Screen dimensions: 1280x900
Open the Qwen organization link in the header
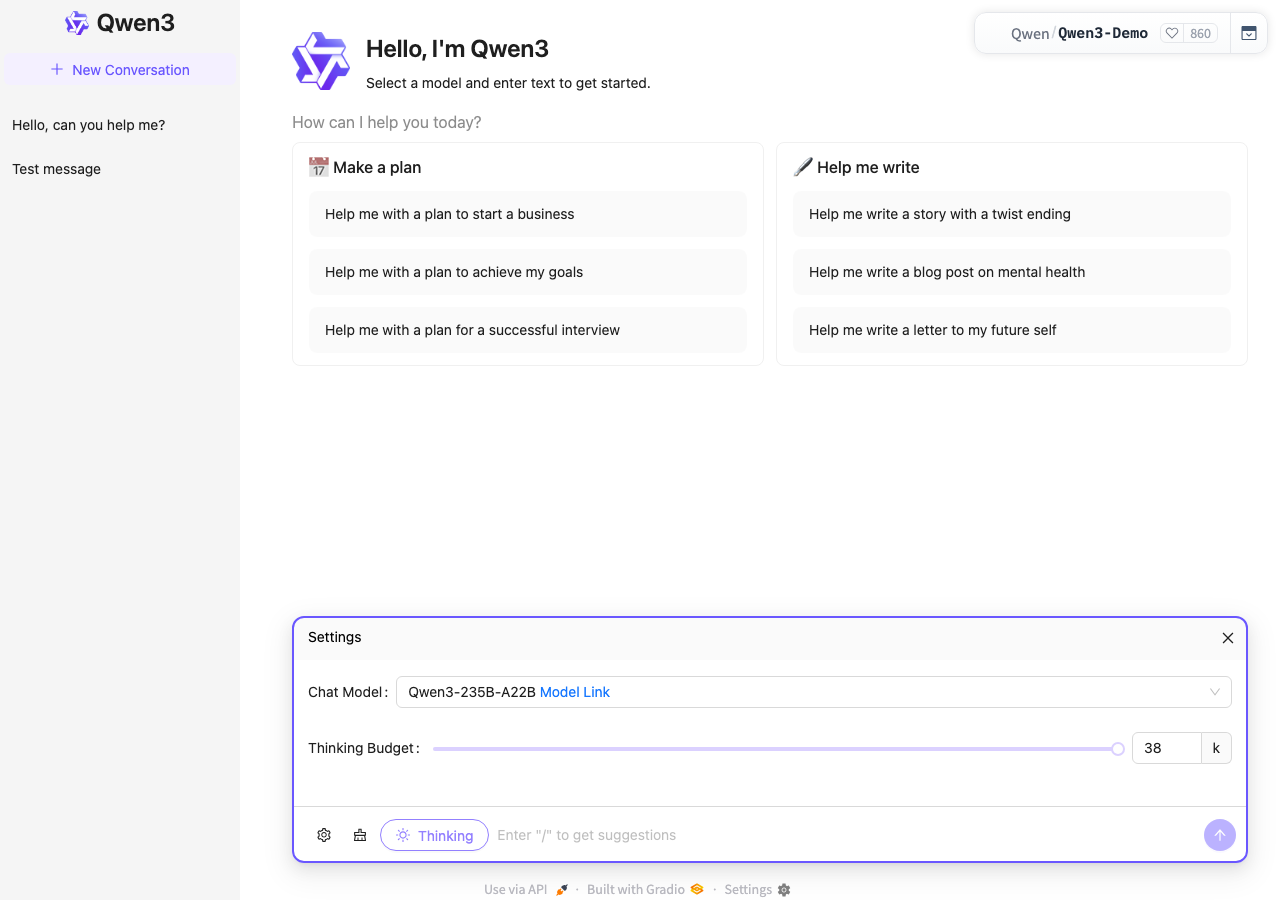click(1030, 33)
